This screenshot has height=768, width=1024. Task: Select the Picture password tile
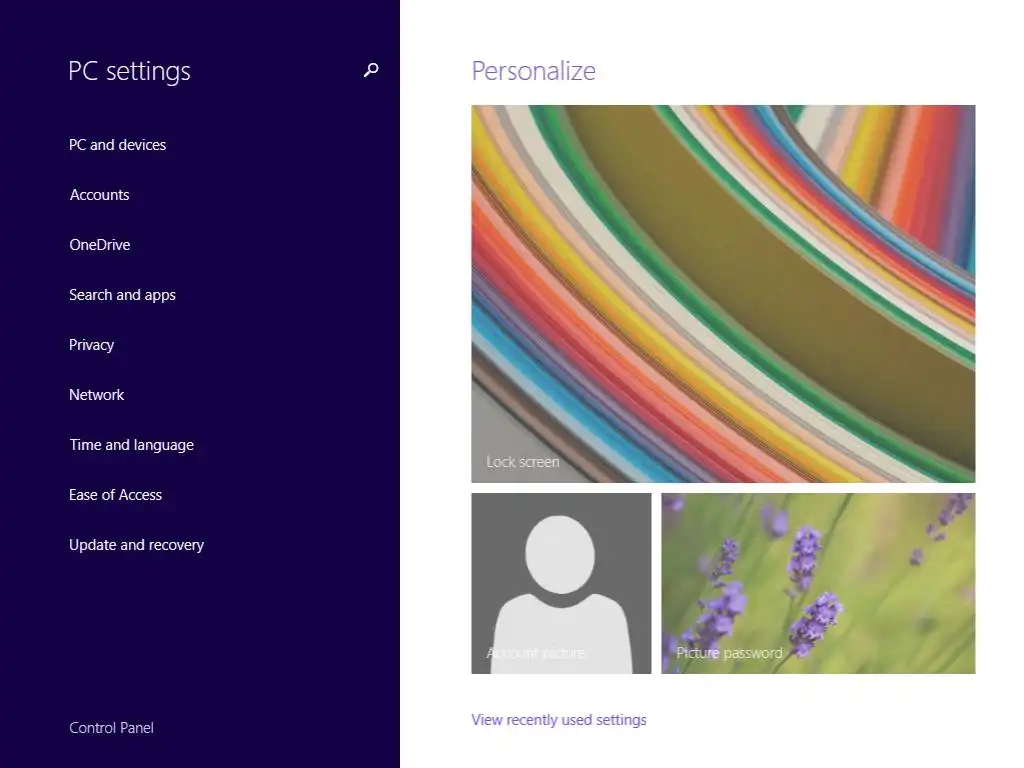(x=818, y=583)
